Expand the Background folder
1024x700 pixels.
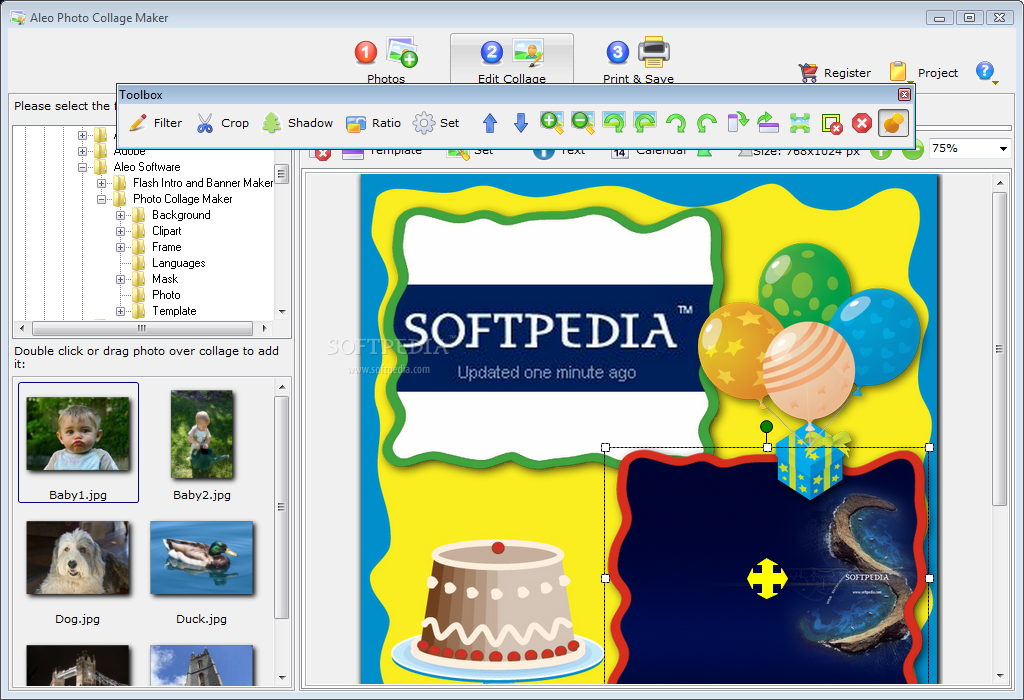(120, 215)
